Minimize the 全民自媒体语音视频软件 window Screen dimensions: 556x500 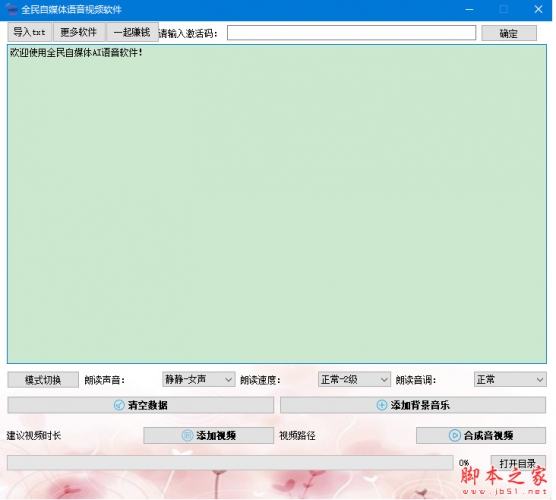[x=469, y=10]
